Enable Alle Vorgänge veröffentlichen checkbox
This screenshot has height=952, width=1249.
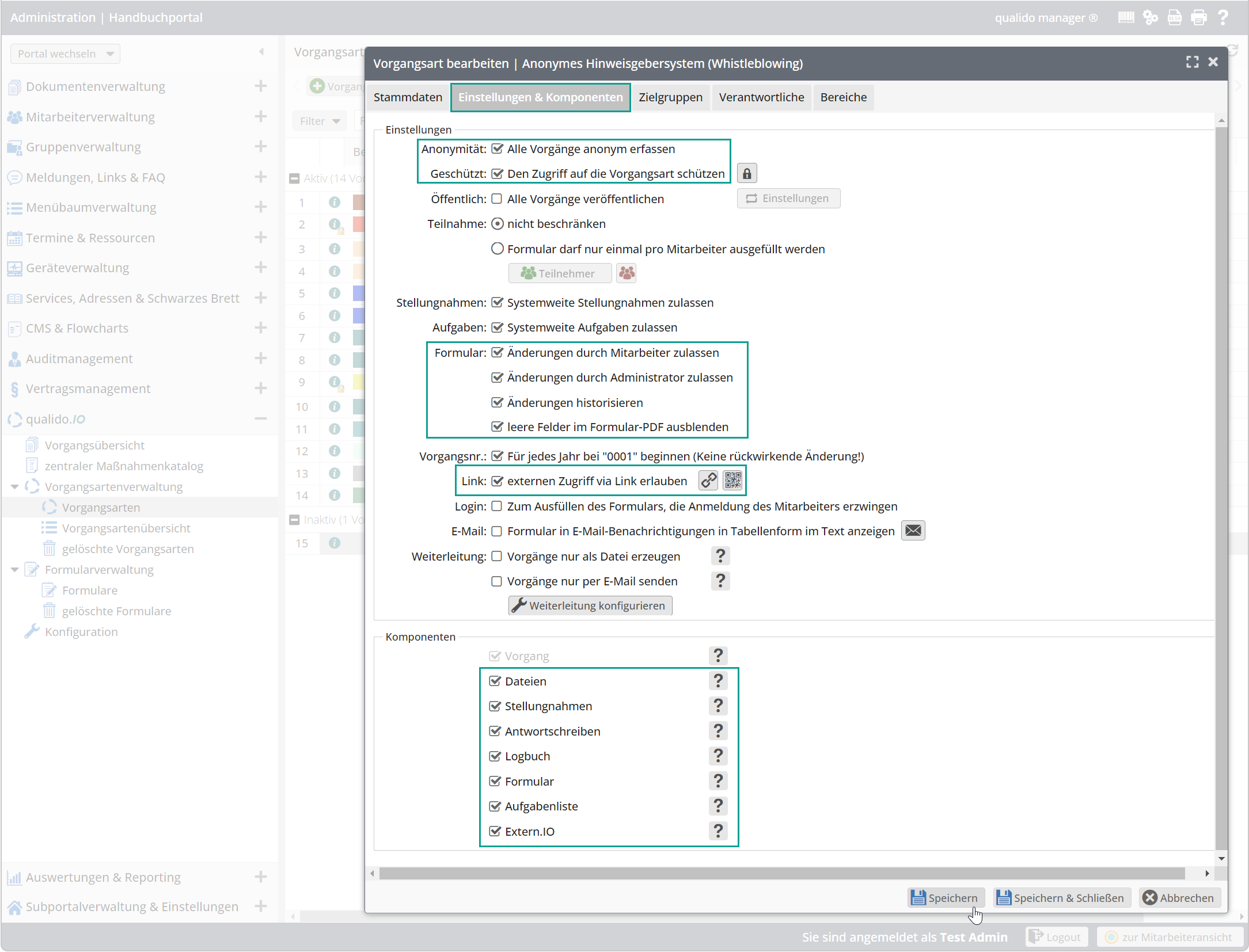[x=497, y=199]
